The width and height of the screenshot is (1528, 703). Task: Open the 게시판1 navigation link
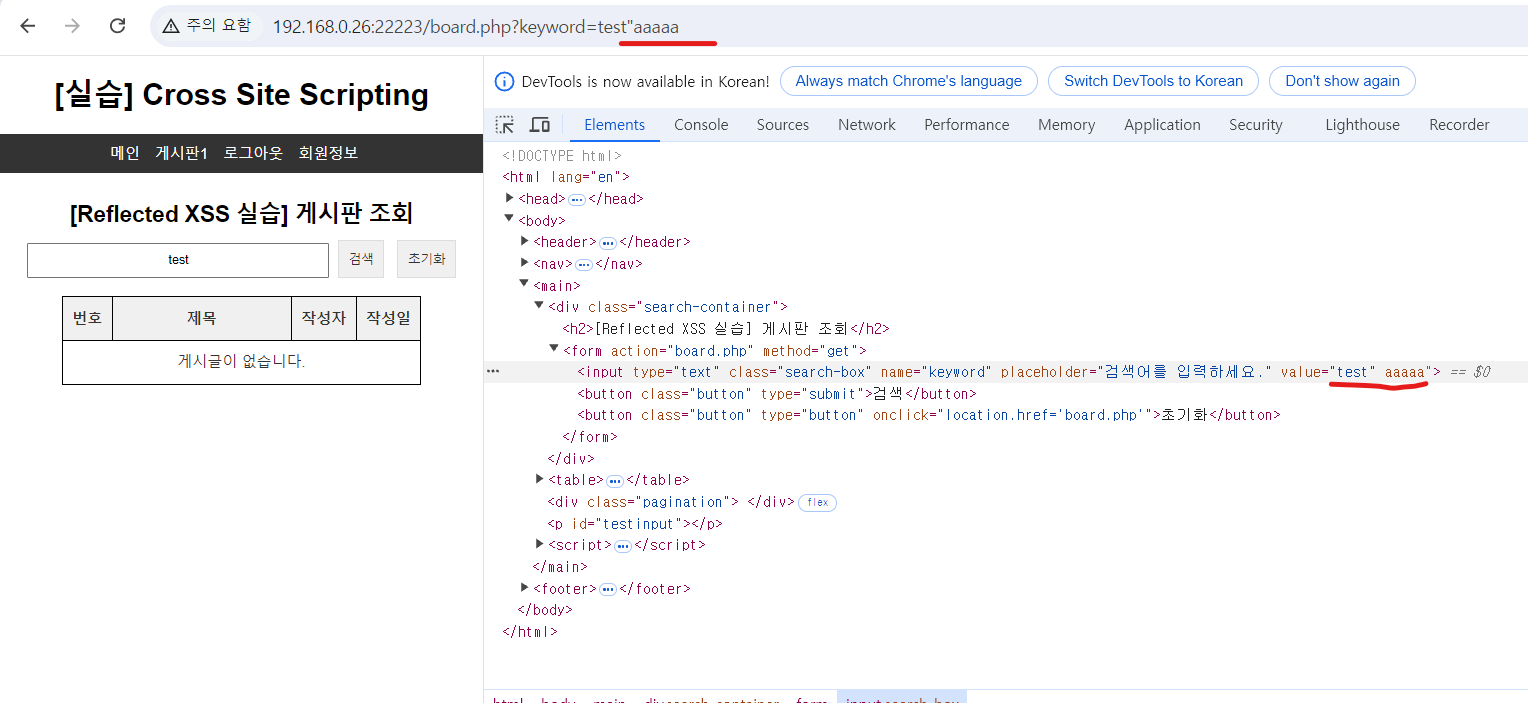tap(181, 153)
